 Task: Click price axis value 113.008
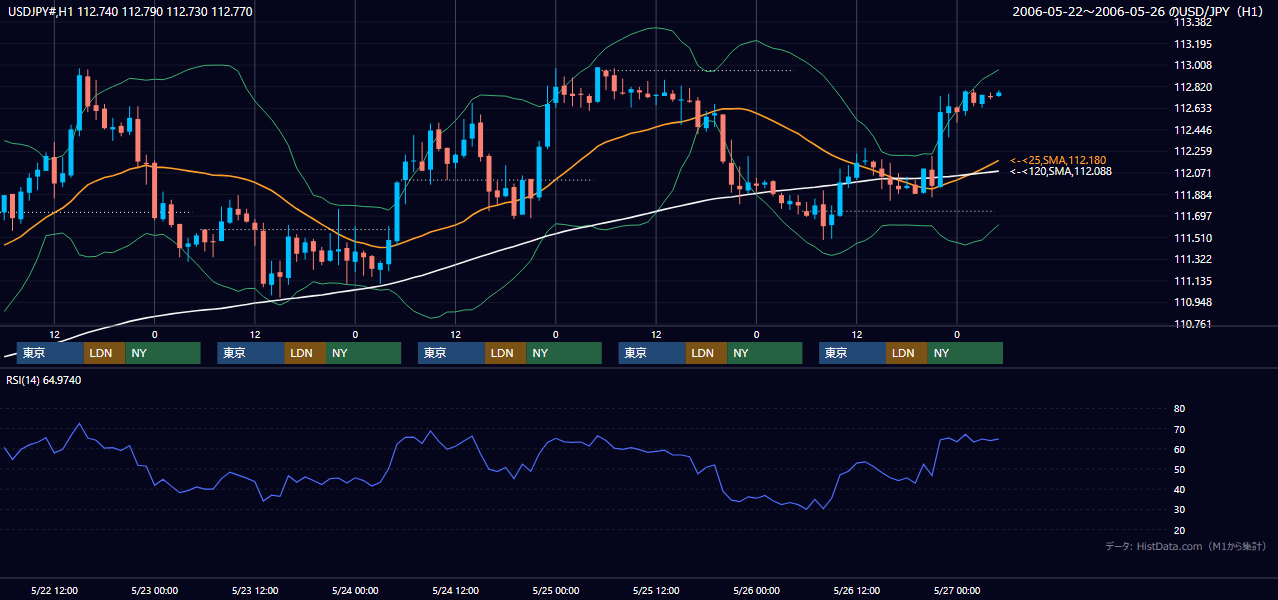[x=1192, y=65]
